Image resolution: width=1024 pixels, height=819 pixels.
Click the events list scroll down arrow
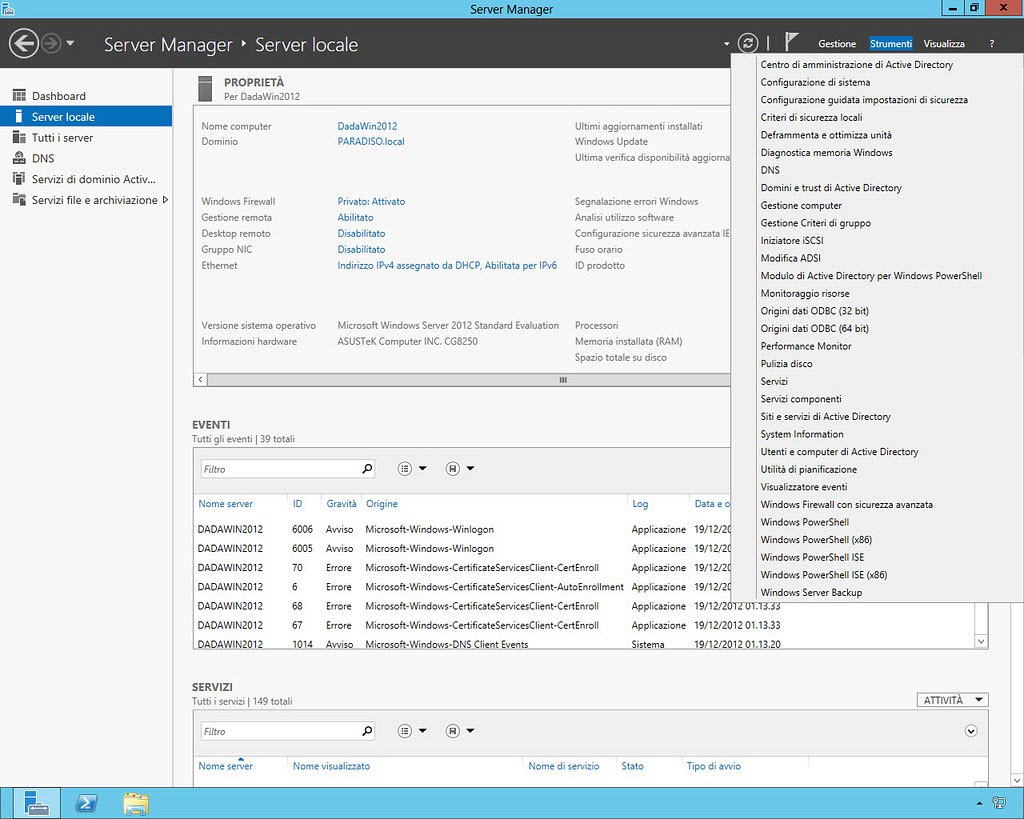point(981,641)
